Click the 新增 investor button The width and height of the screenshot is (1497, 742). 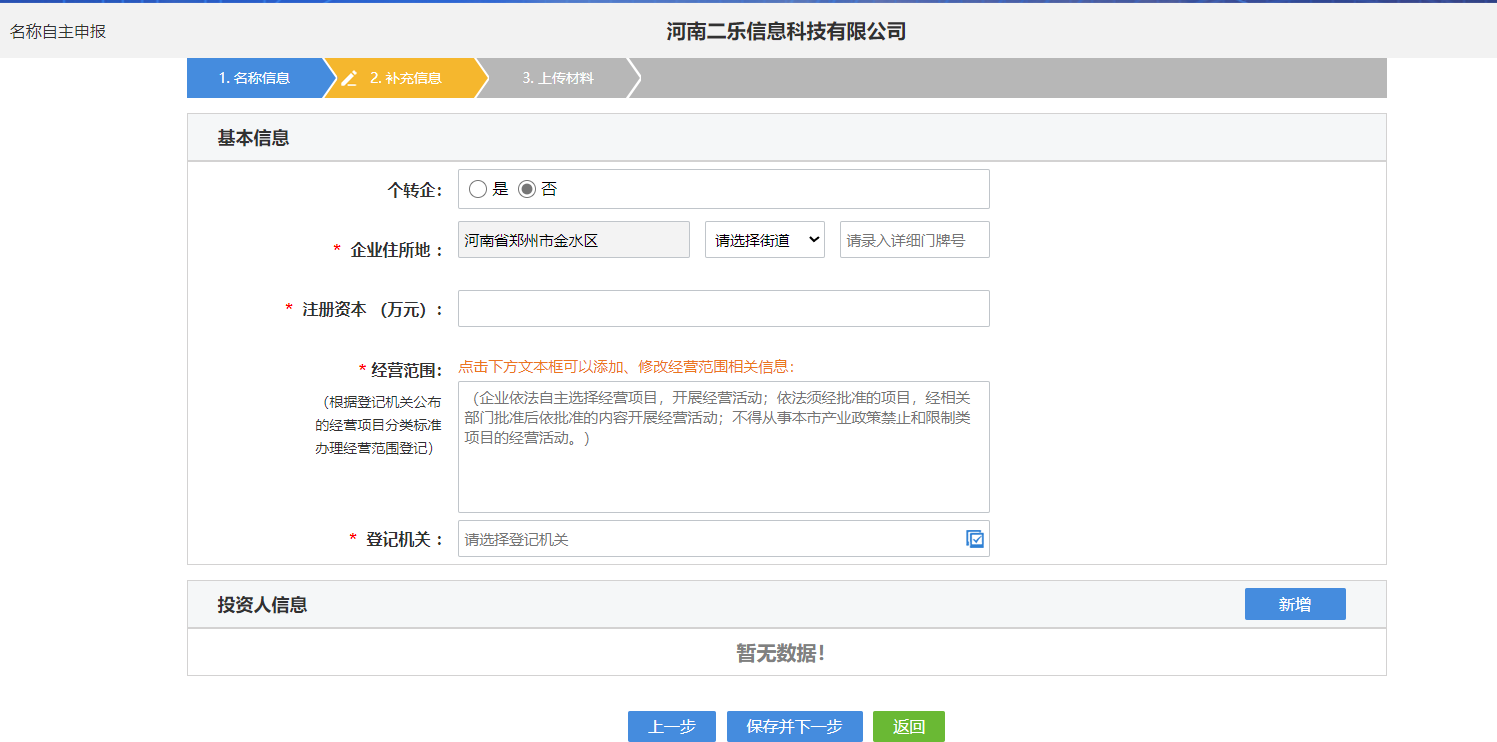point(1295,604)
